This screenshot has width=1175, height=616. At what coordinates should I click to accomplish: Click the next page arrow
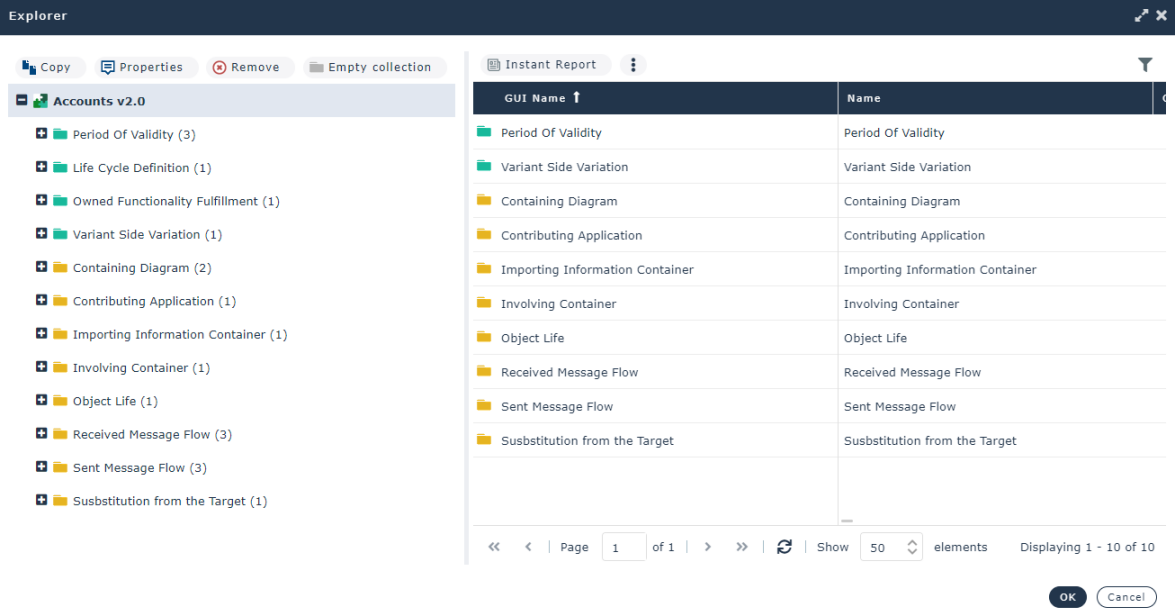point(708,547)
